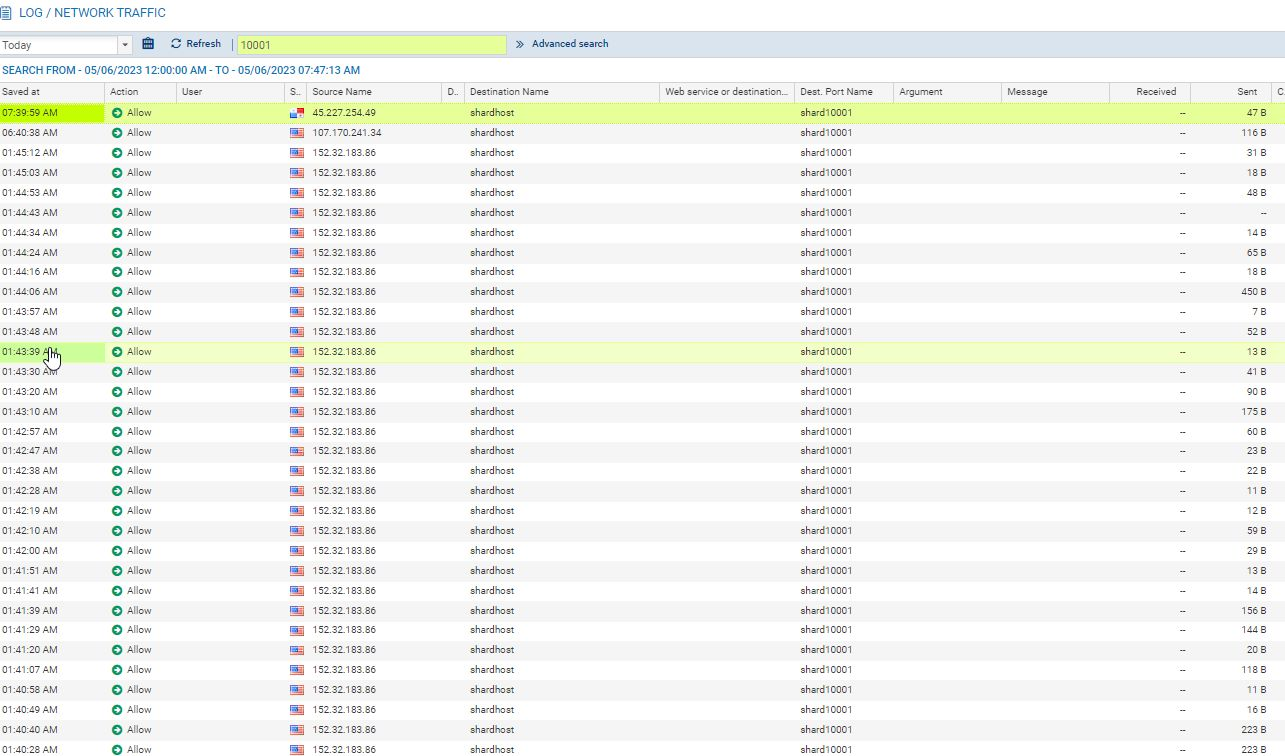Image resolution: width=1285 pixels, height=756 pixels.
Task: Click the US flag on the 01:45:12 AM row
Action: pyautogui.click(x=296, y=152)
